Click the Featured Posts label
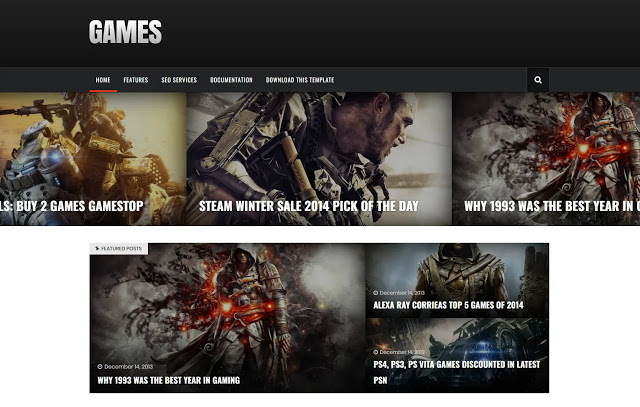 coord(119,249)
